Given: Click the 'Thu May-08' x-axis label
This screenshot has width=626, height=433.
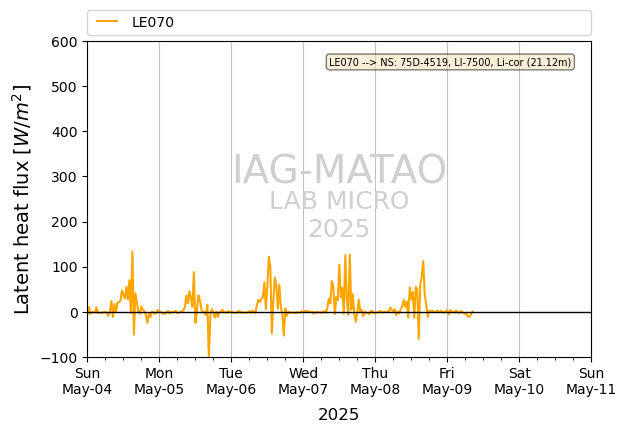Looking at the screenshot, I should (x=375, y=381).
